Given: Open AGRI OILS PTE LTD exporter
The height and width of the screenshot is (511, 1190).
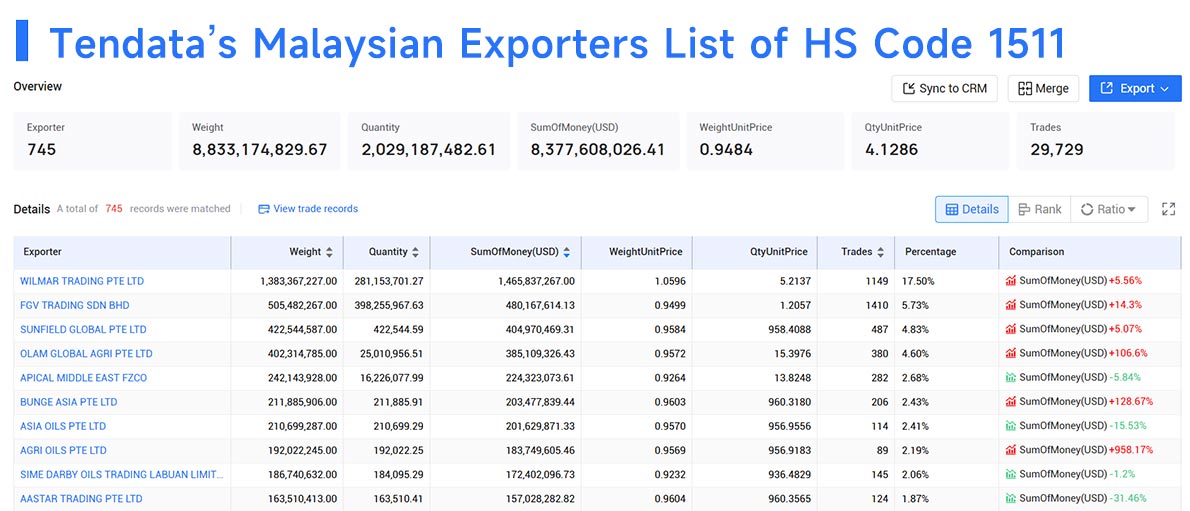Looking at the screenshot, I should [x=64, y=450].
